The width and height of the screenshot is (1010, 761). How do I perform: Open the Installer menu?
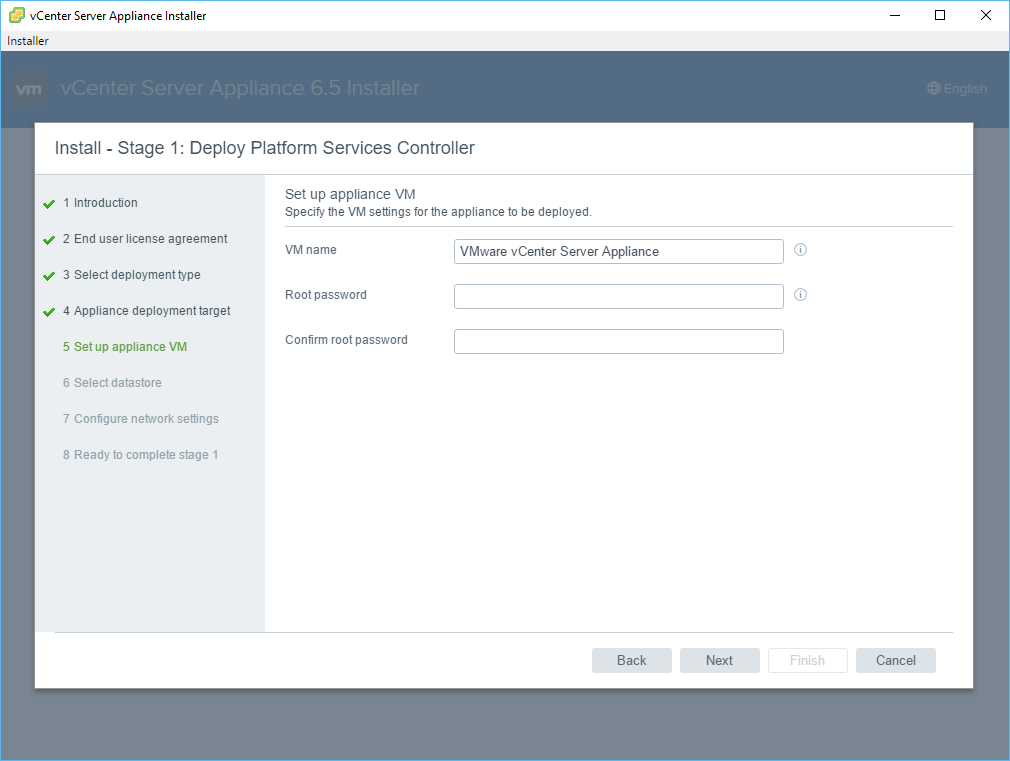tap(28, 41)
